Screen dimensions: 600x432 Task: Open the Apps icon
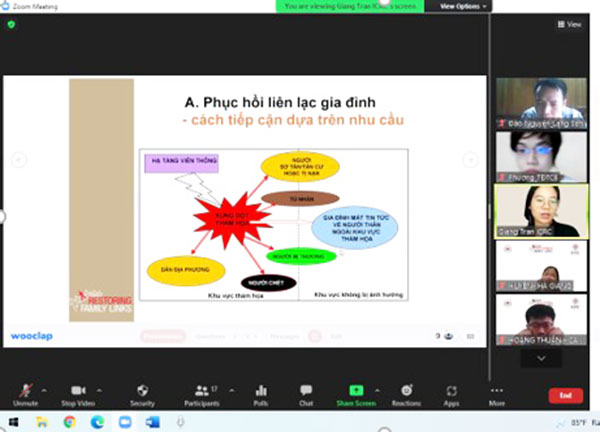pos(451,392)
